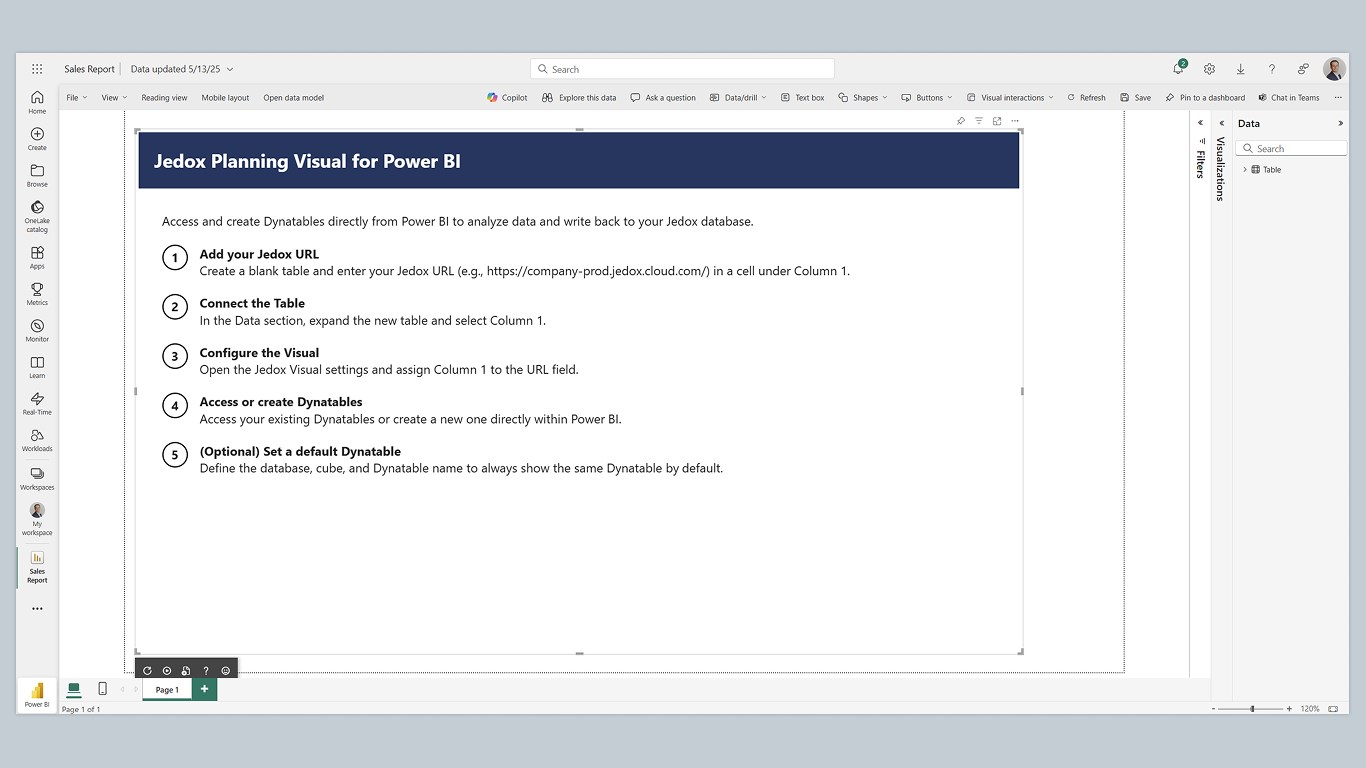Show more sidebar options ellipsis

coord(37,608)
